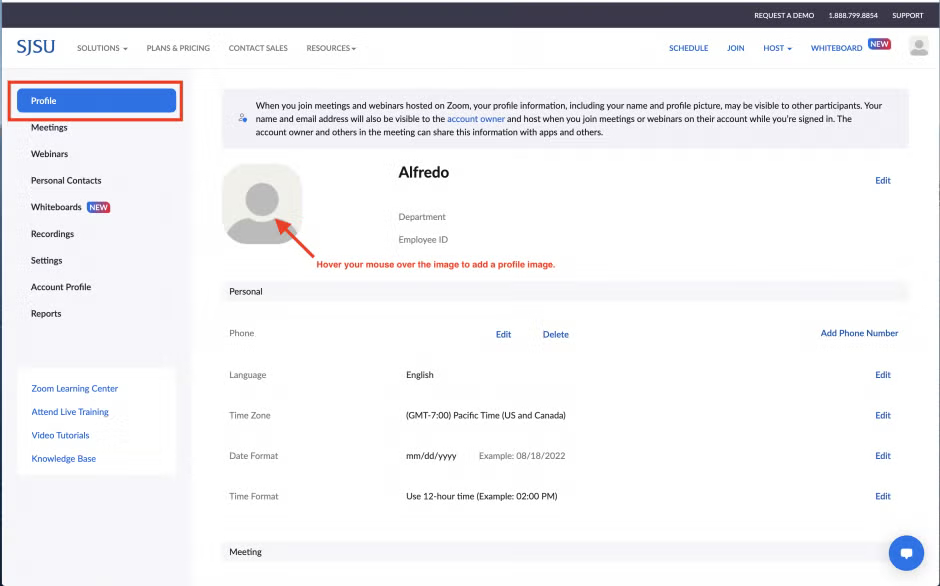Image resolution: width=940 pixels, height=586 pixels.
Task: Open the Host dropdown menu
Action: coord(777,48)
